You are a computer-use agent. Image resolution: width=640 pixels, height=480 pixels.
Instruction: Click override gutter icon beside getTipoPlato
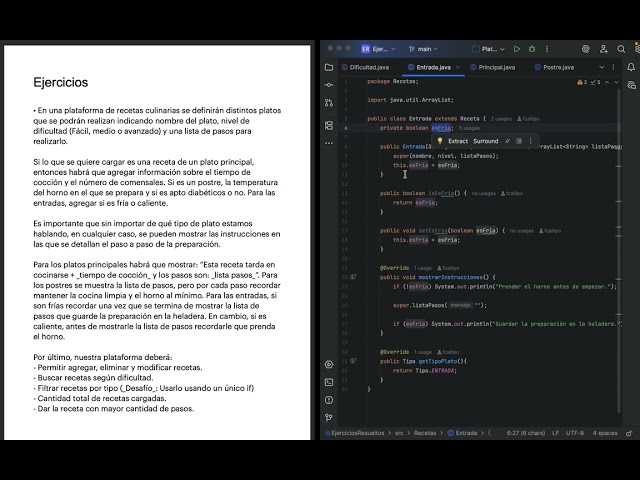[353, 361]
